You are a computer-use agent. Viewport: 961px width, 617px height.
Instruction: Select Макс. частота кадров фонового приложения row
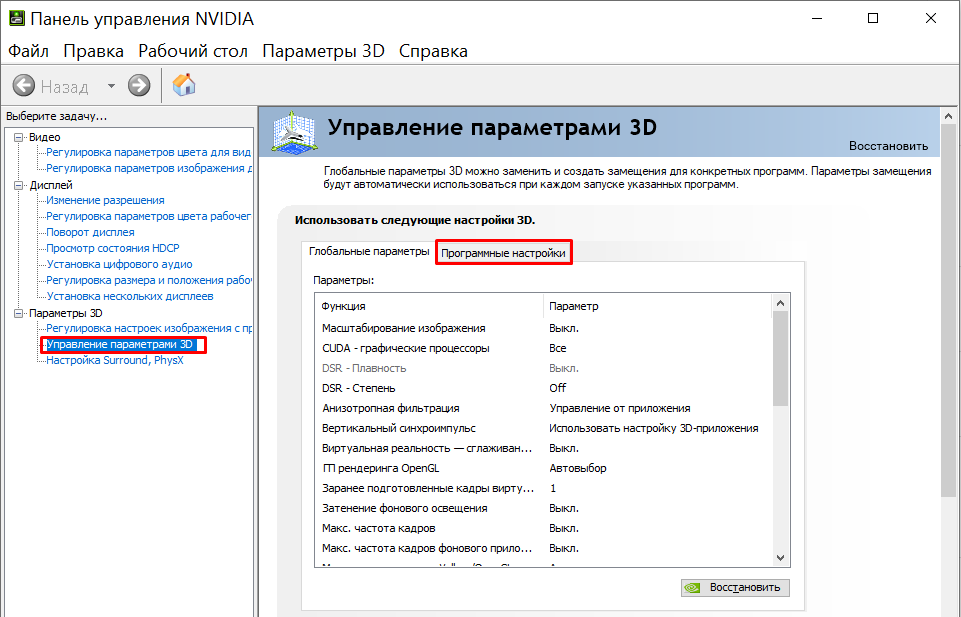543,548
